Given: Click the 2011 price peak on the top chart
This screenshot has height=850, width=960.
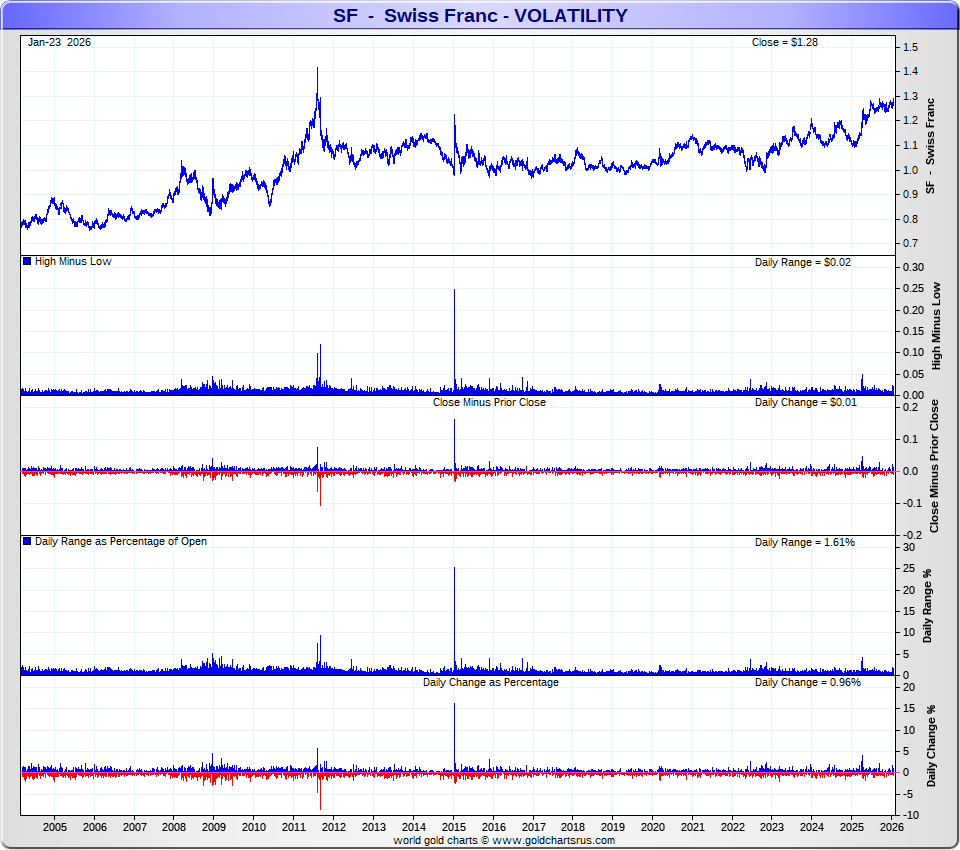Looking at the screenshot, I should [x=317, y=70].
